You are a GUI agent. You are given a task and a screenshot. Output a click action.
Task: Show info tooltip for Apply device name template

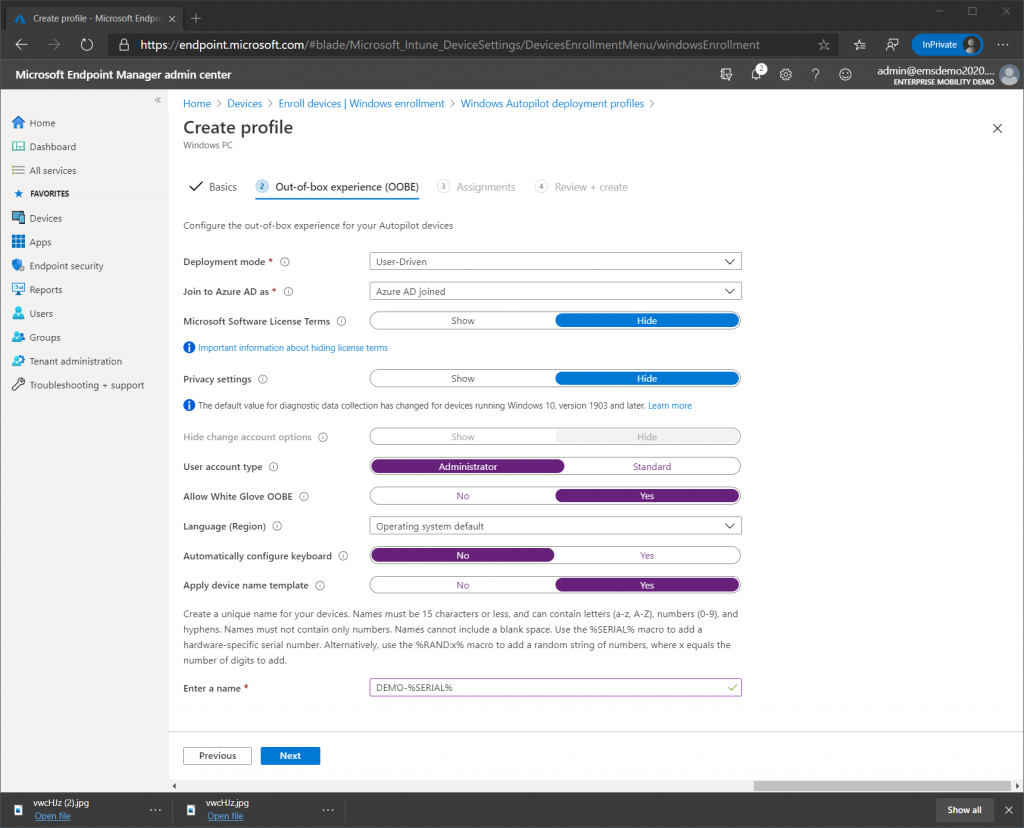pos(320,586)
